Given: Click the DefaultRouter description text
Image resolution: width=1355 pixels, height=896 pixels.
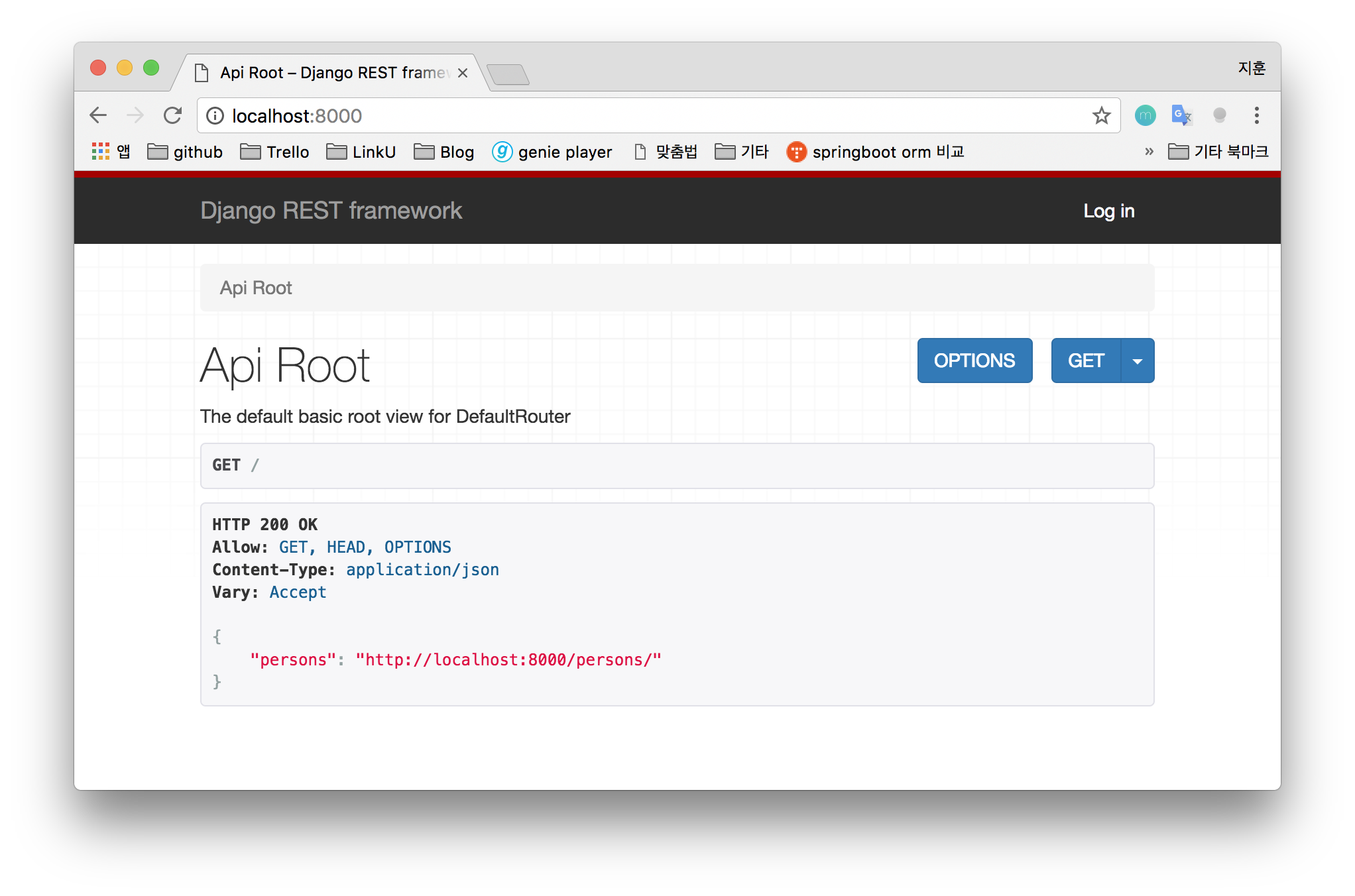Looking at the screenshot, I should (x=385, y=416).
